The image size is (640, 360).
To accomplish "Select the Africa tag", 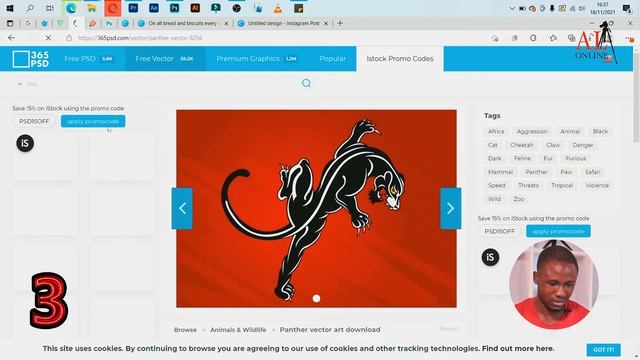I will 496,131.
